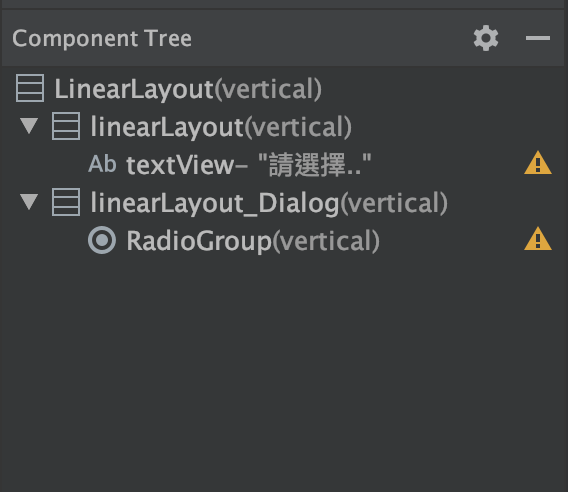This screenshot has height=492, width=568.
Task: Select the lowercase linearLayout(vertical) label
Action: pyautogui.click(x=221, y=127)
